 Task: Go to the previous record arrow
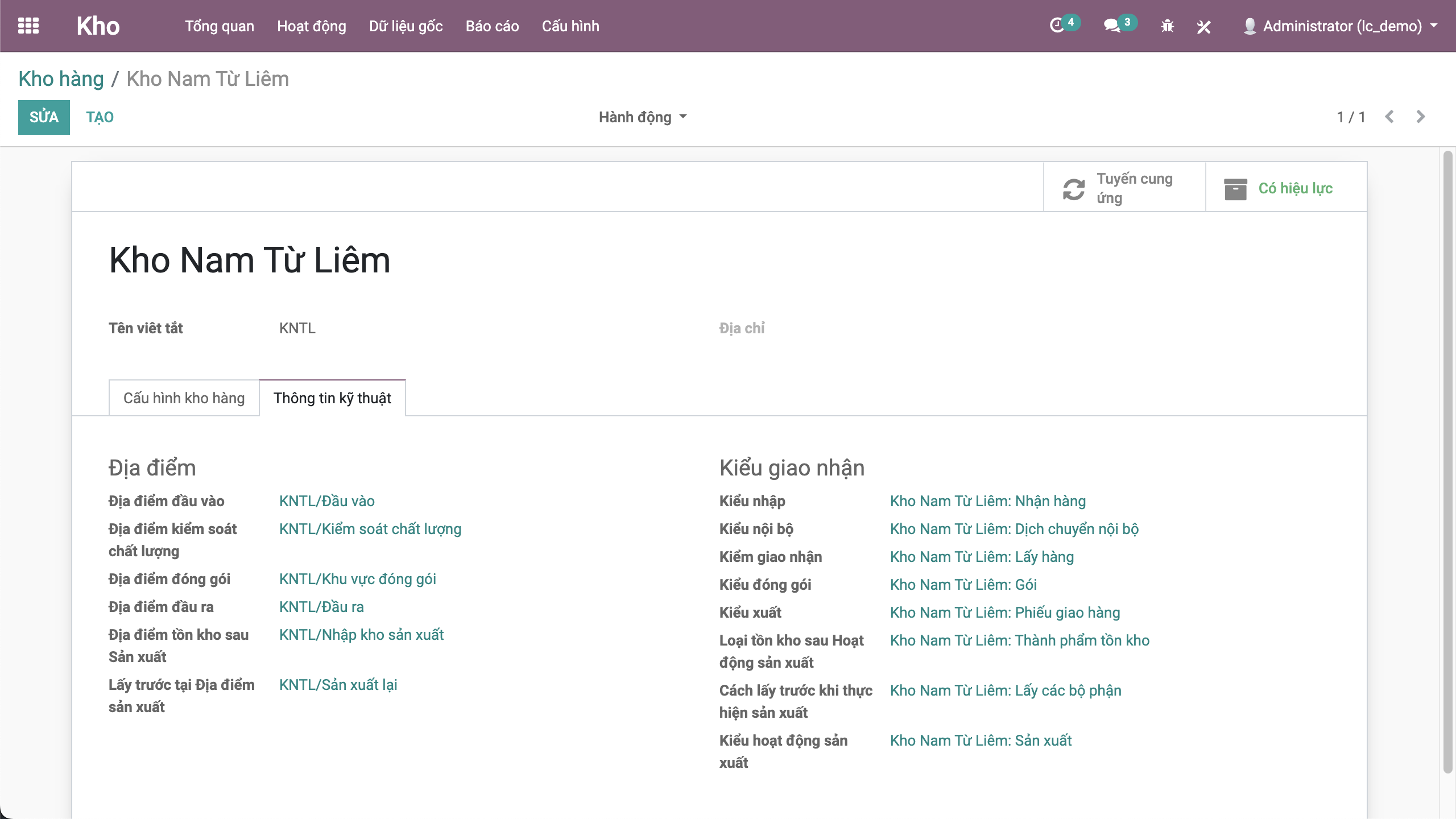tap(1389, 117)
